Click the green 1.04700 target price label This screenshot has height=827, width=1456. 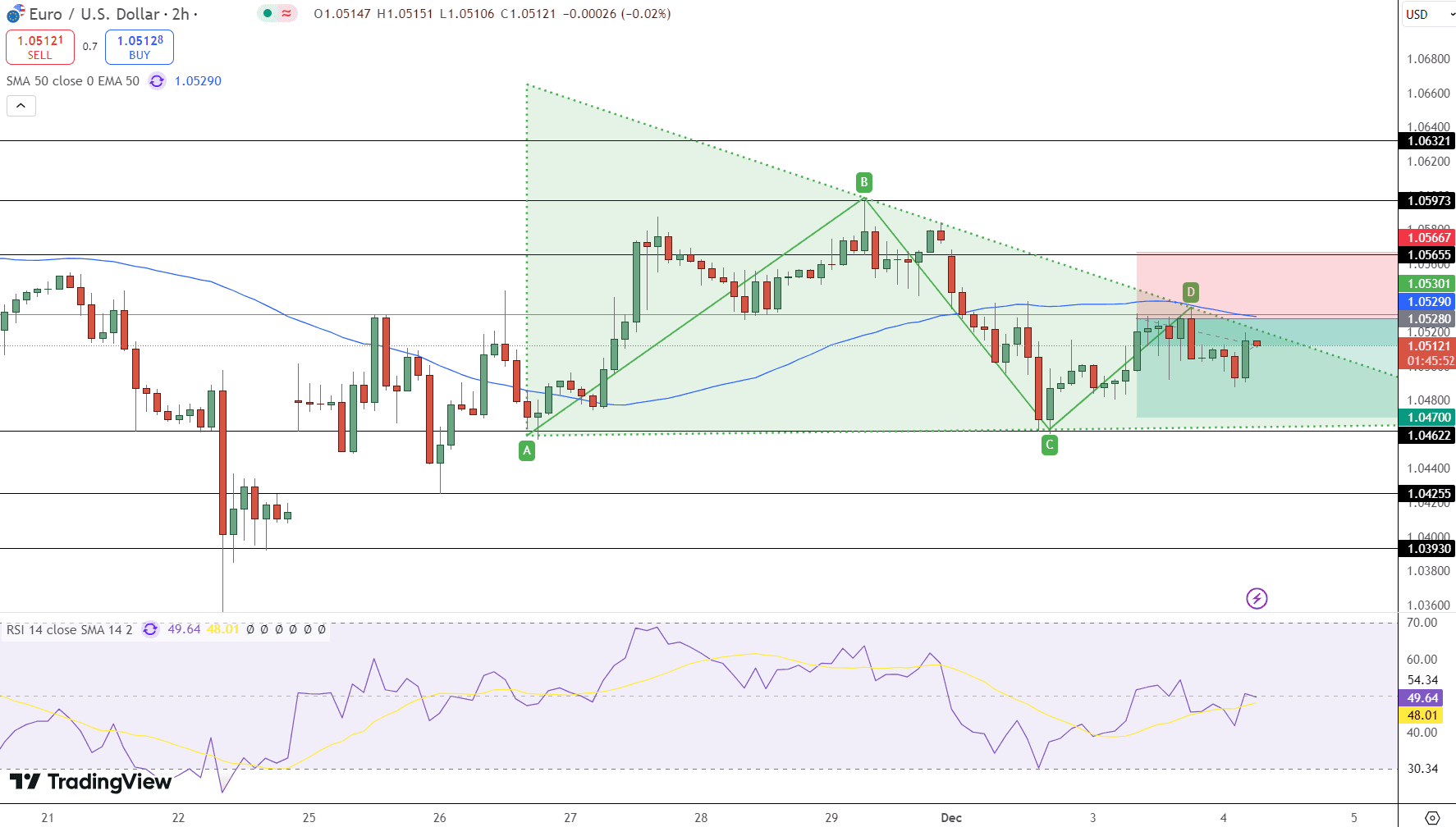(1427, 418)
